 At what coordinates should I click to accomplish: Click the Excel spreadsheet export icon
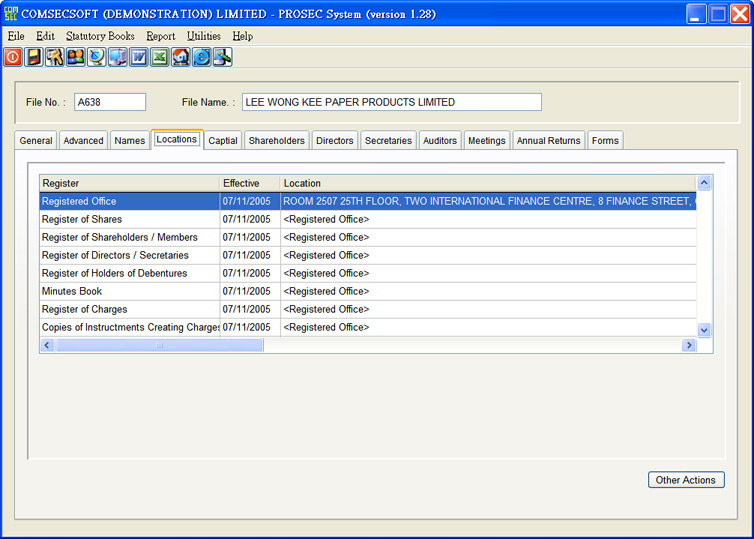click(x=160, y=57)
